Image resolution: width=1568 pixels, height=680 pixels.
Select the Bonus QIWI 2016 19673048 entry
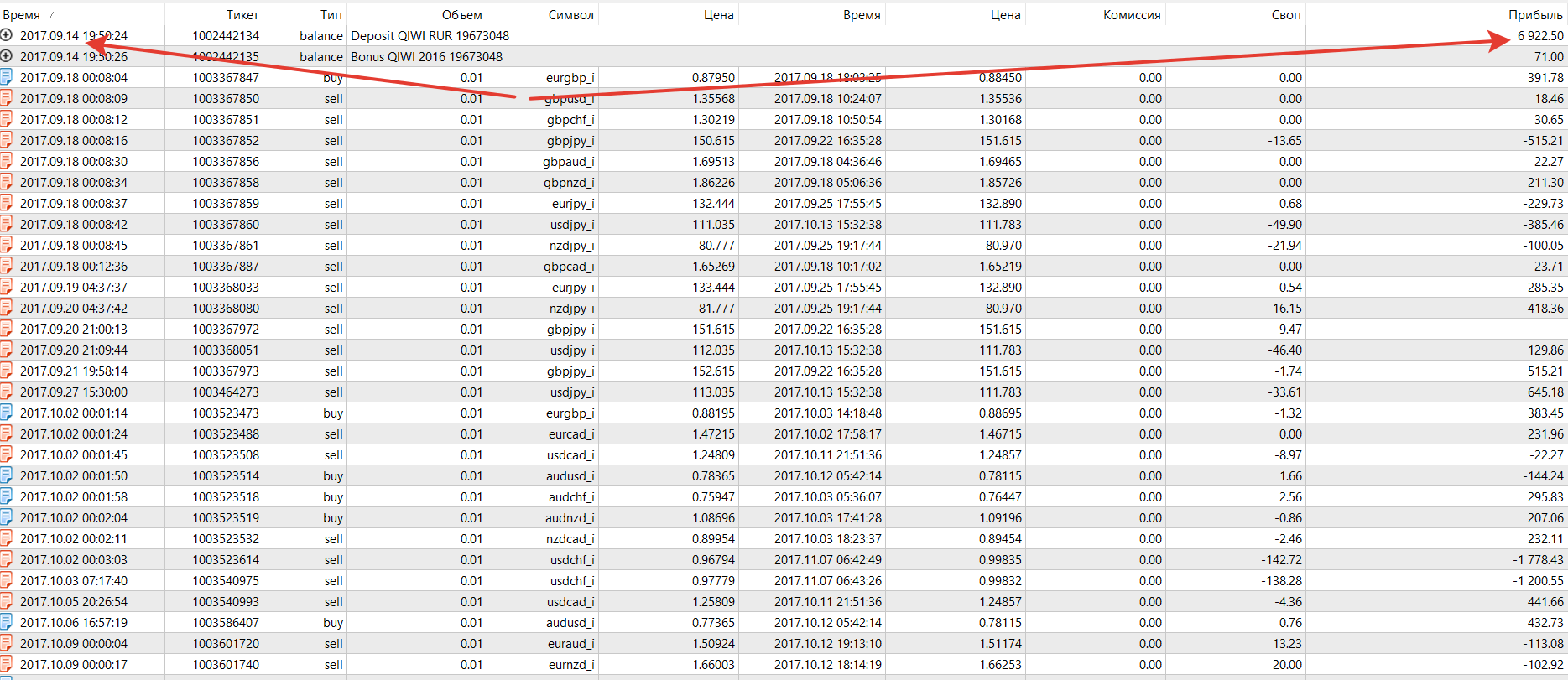(427, 56)
